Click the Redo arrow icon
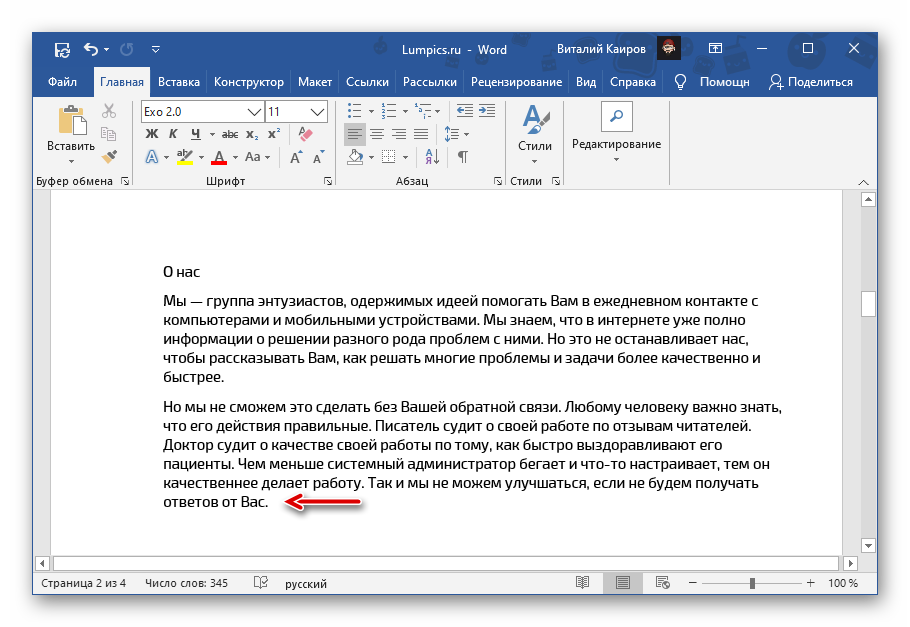 coord(127,50)
